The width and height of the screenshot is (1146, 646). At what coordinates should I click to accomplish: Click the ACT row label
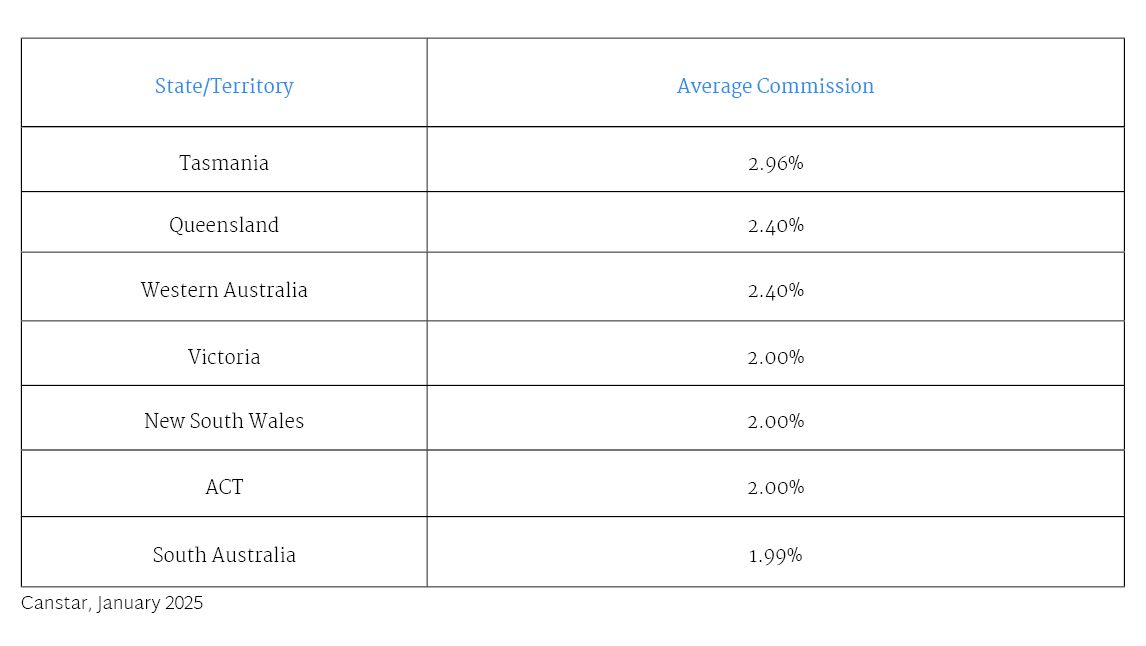(x=224, y=487)
